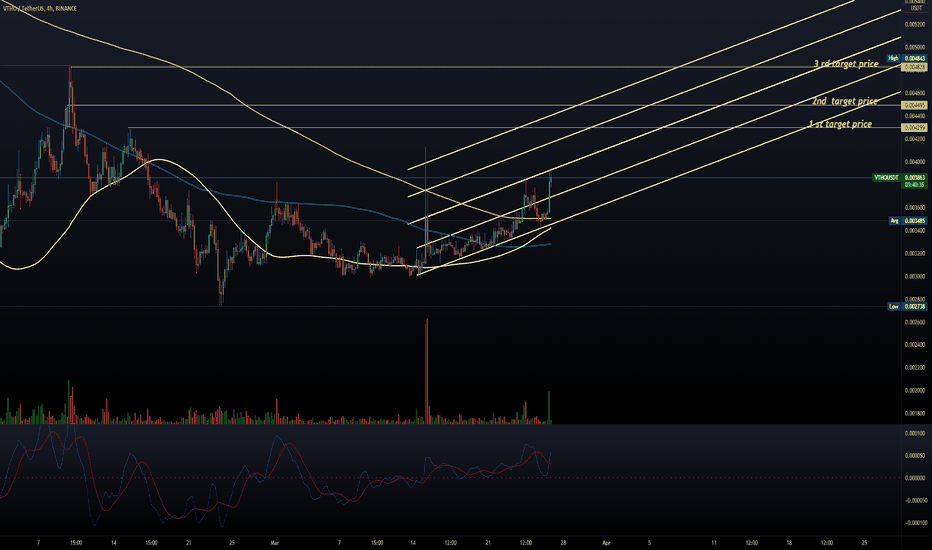Click the 0.005200 tick on price axis
The width and height of the screenshot is (932, 550).
tap(915, 24)
